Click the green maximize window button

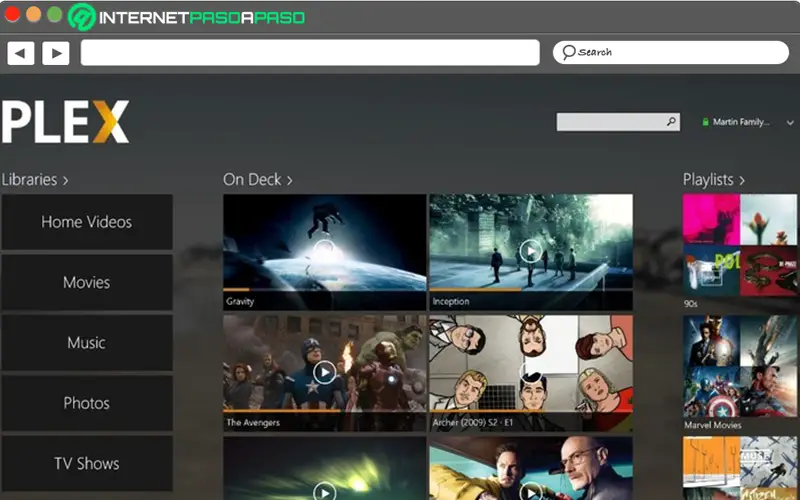(55, 15)
